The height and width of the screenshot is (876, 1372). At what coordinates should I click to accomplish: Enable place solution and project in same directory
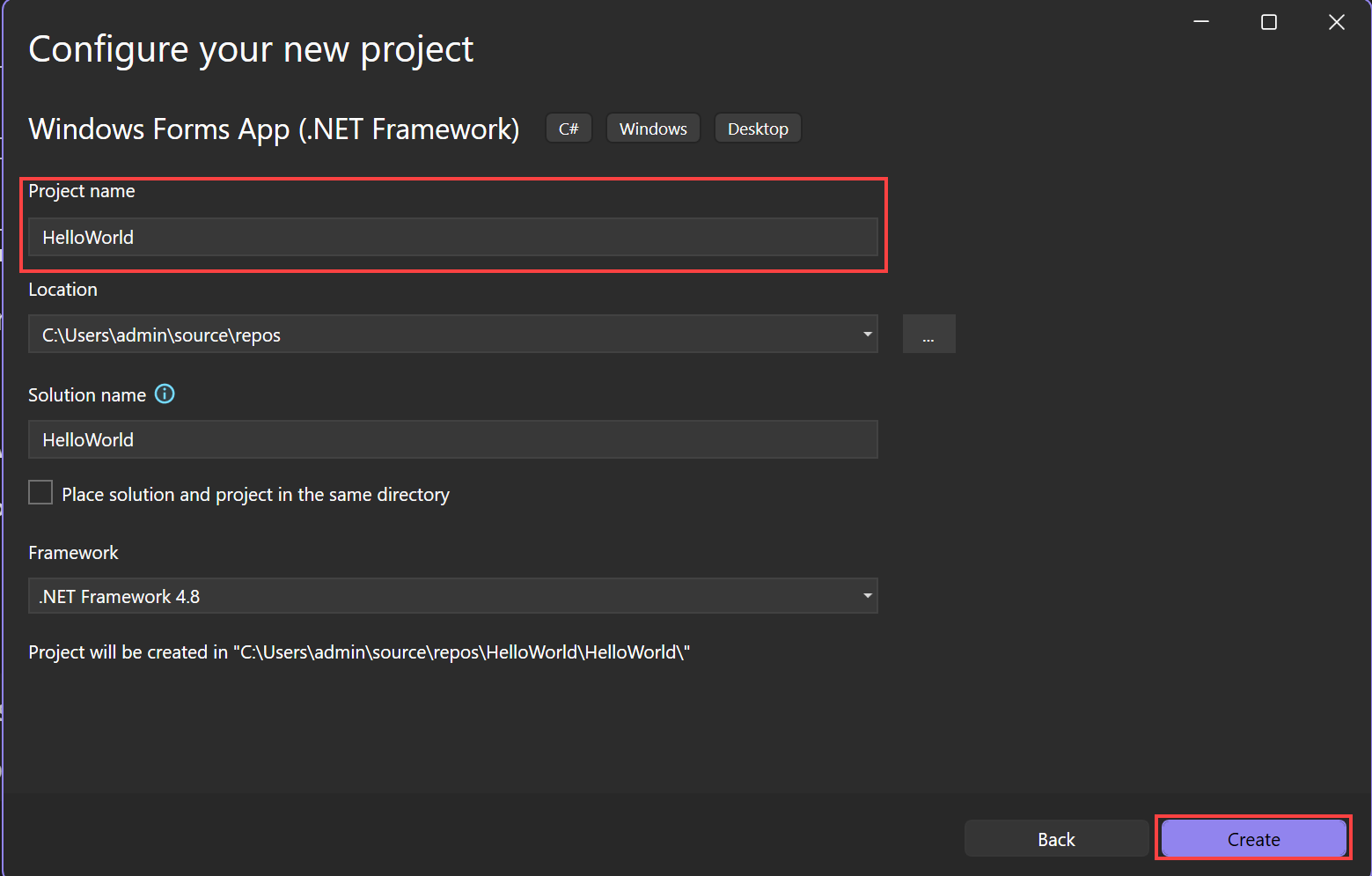point(40,492)
